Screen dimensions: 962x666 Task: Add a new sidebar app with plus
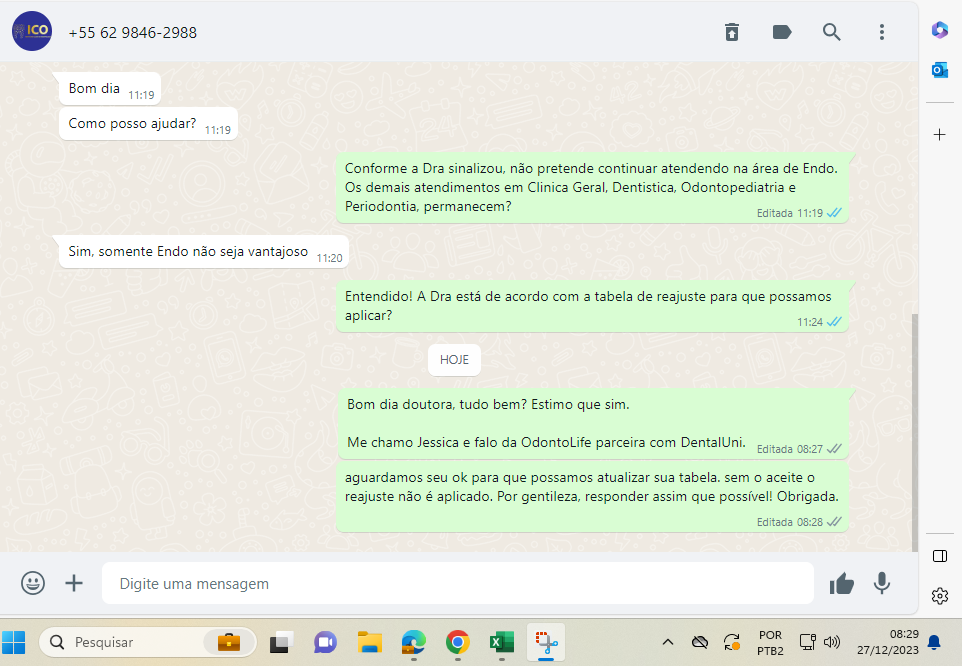[939, 134]
